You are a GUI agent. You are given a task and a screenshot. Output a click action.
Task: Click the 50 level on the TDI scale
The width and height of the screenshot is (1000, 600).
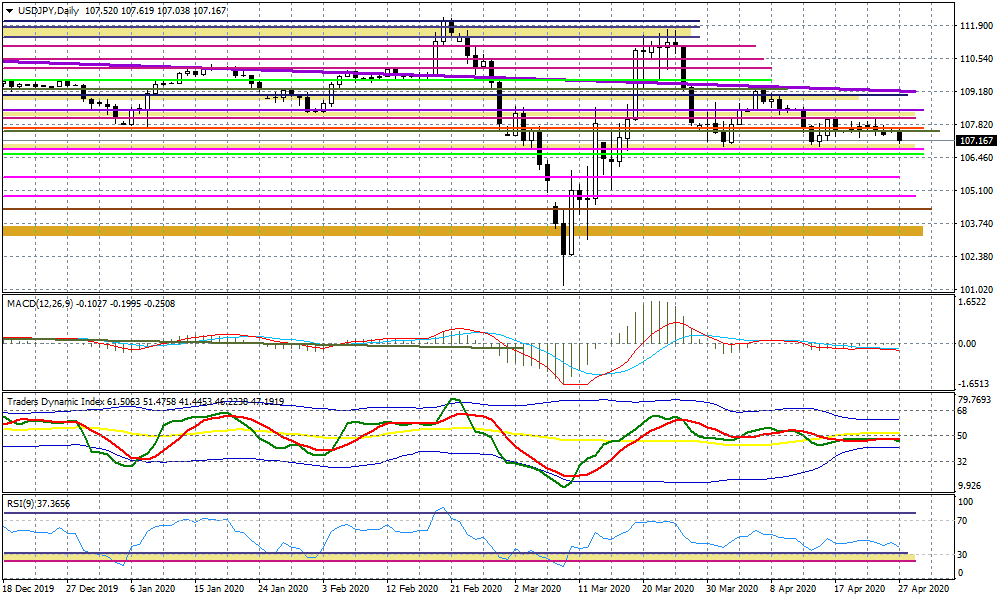click(x=963, y=436)
